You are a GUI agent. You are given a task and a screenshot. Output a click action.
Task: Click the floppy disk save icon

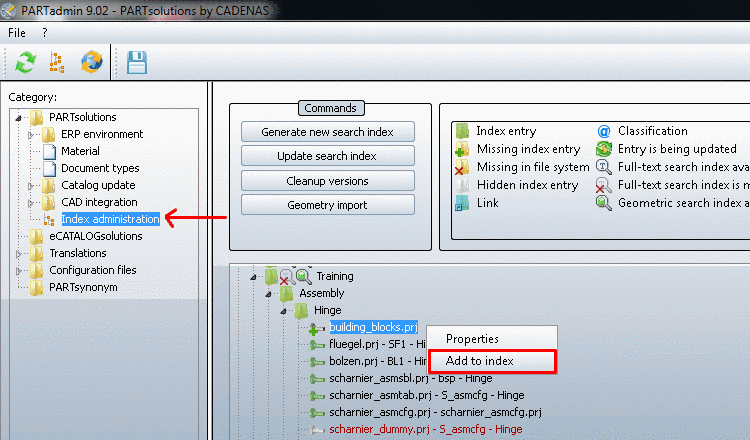137,63
